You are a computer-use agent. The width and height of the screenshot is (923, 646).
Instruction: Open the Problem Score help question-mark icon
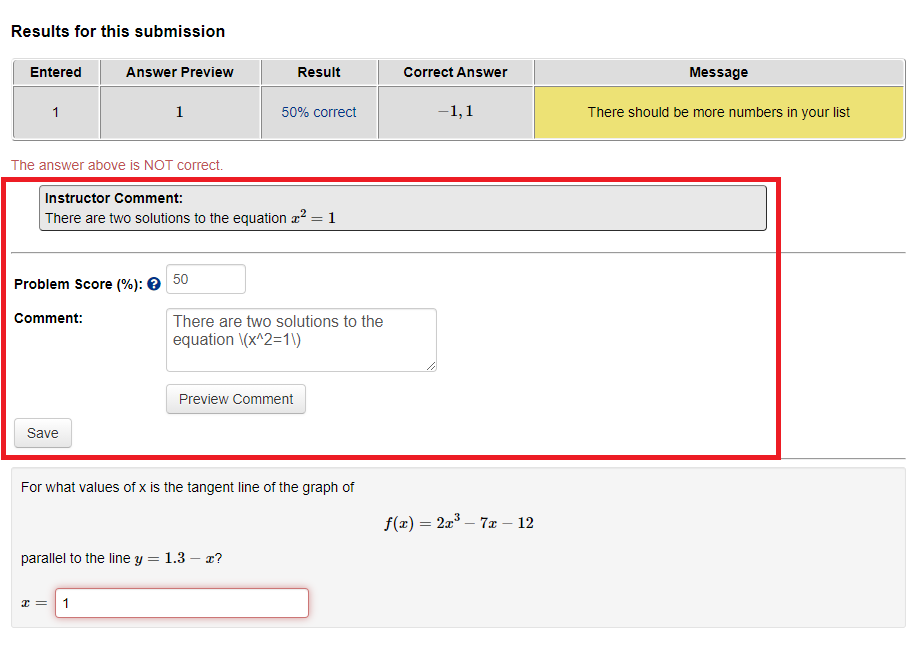coord(154,284)
